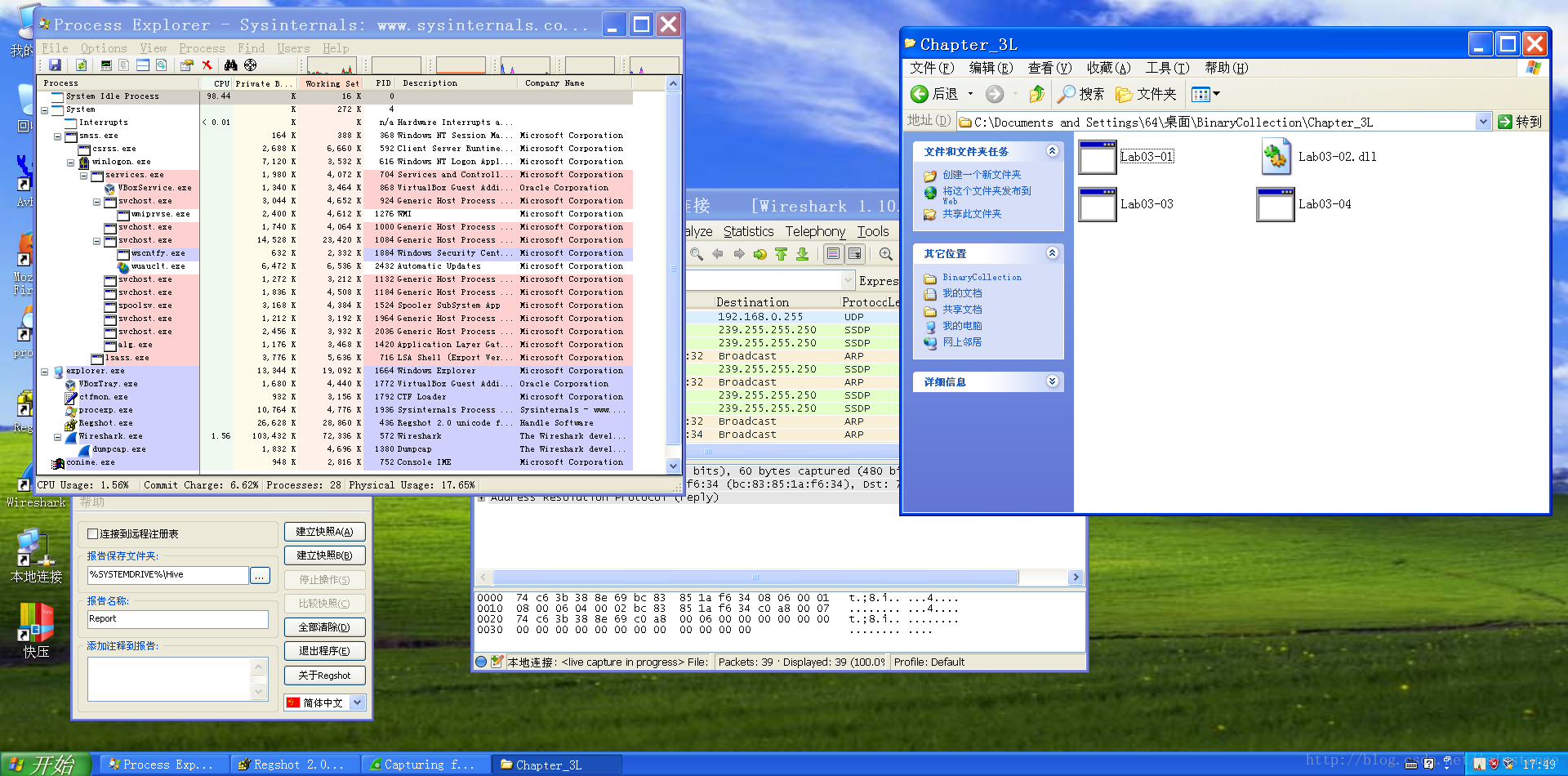1568x776 pixels.
Task: Click Wireshark's go to last packet icon
Action: tap(803, 254)
